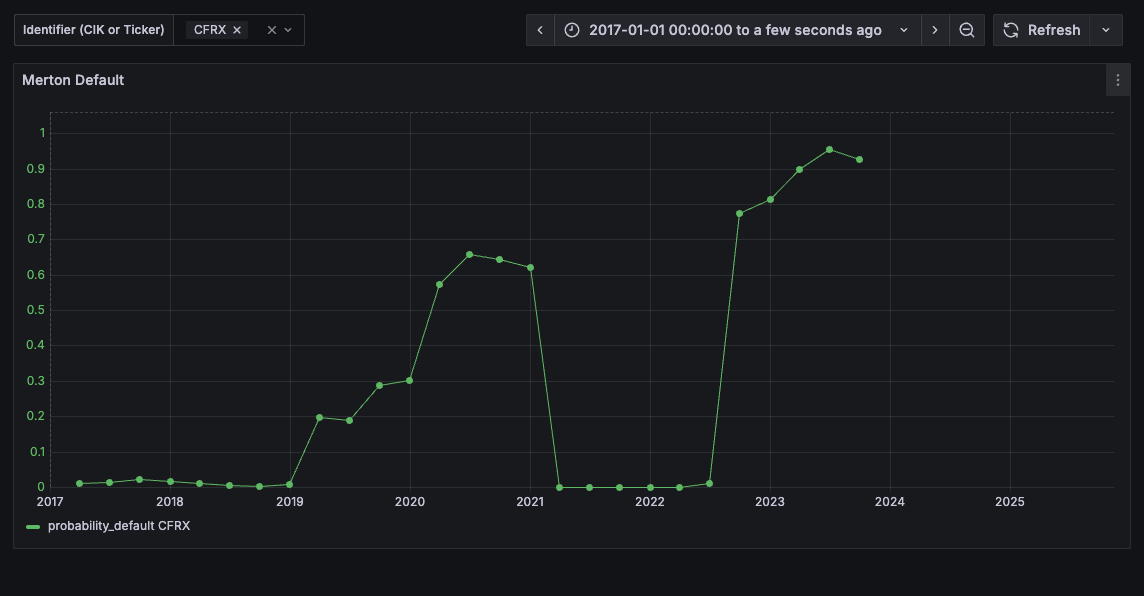Expand the identifier selector chevron
The height and width of the screenshot is (596, 1144).
point(288,30)
